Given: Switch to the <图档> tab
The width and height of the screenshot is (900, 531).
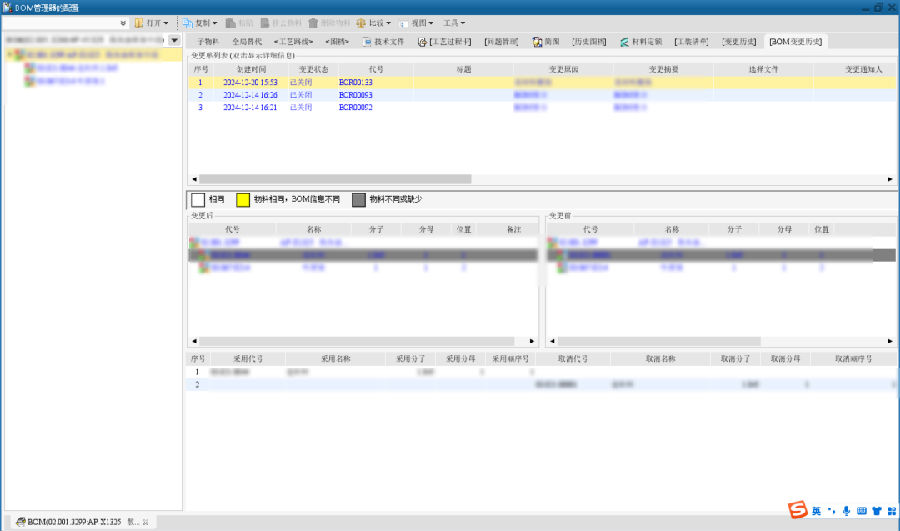Looking at the screenshot, I should (337, 42).
